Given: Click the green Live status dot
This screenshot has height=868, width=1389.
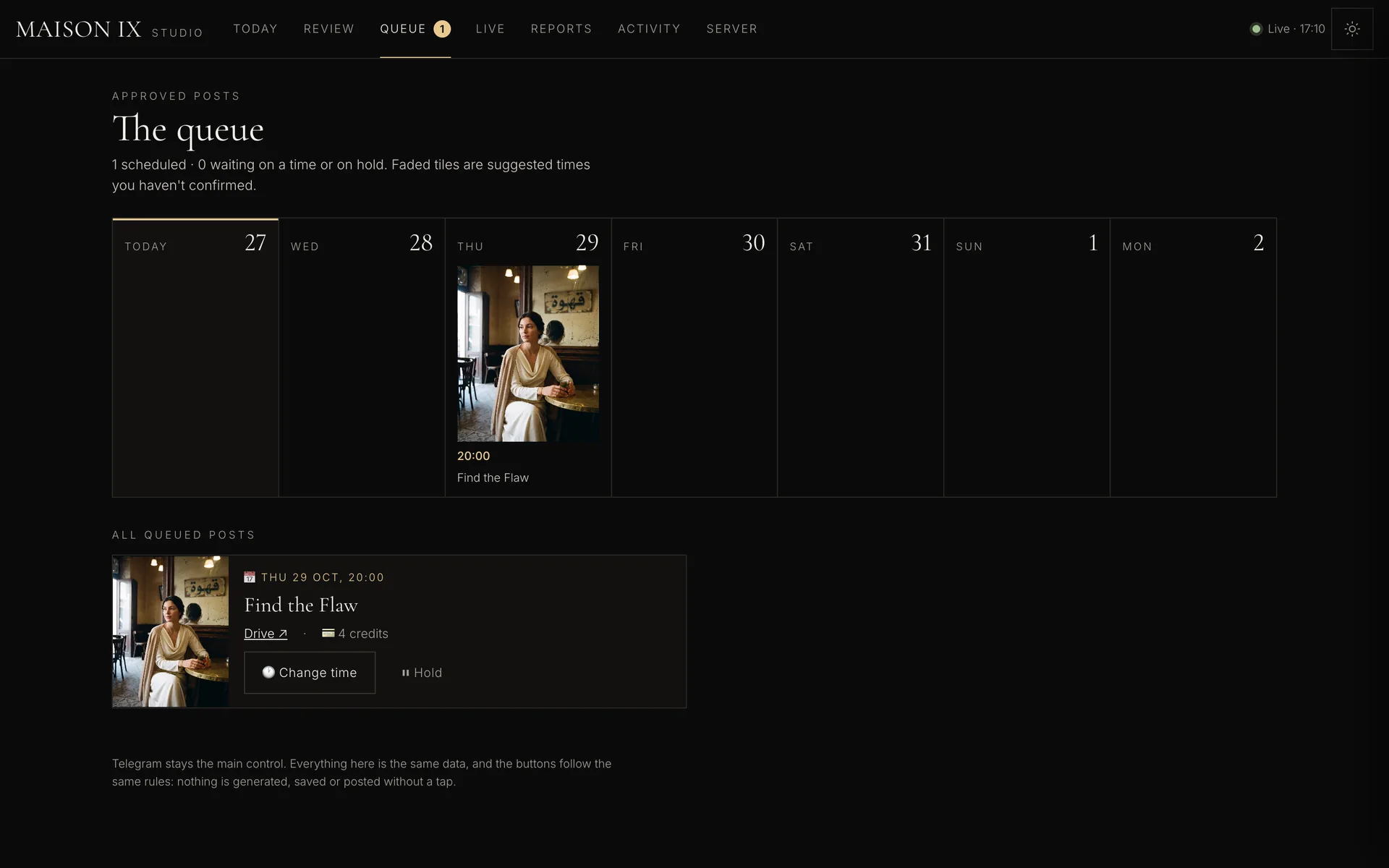Looking at the screenshot, I should (1256, 29).
